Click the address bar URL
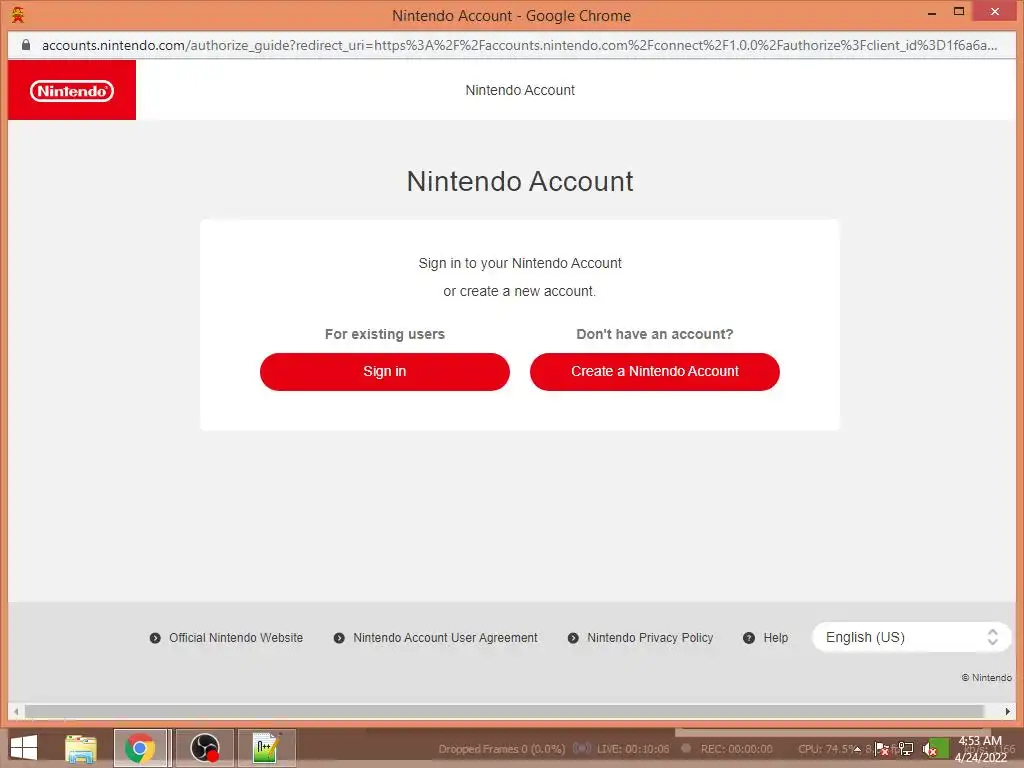Image resolution: width=1024 pixels, height=768 pixels. (x=519, y=45)
